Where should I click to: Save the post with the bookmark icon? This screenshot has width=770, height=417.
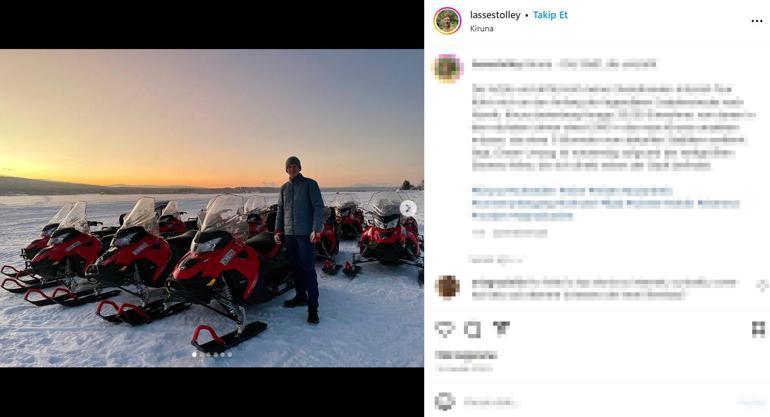(759, 330)
